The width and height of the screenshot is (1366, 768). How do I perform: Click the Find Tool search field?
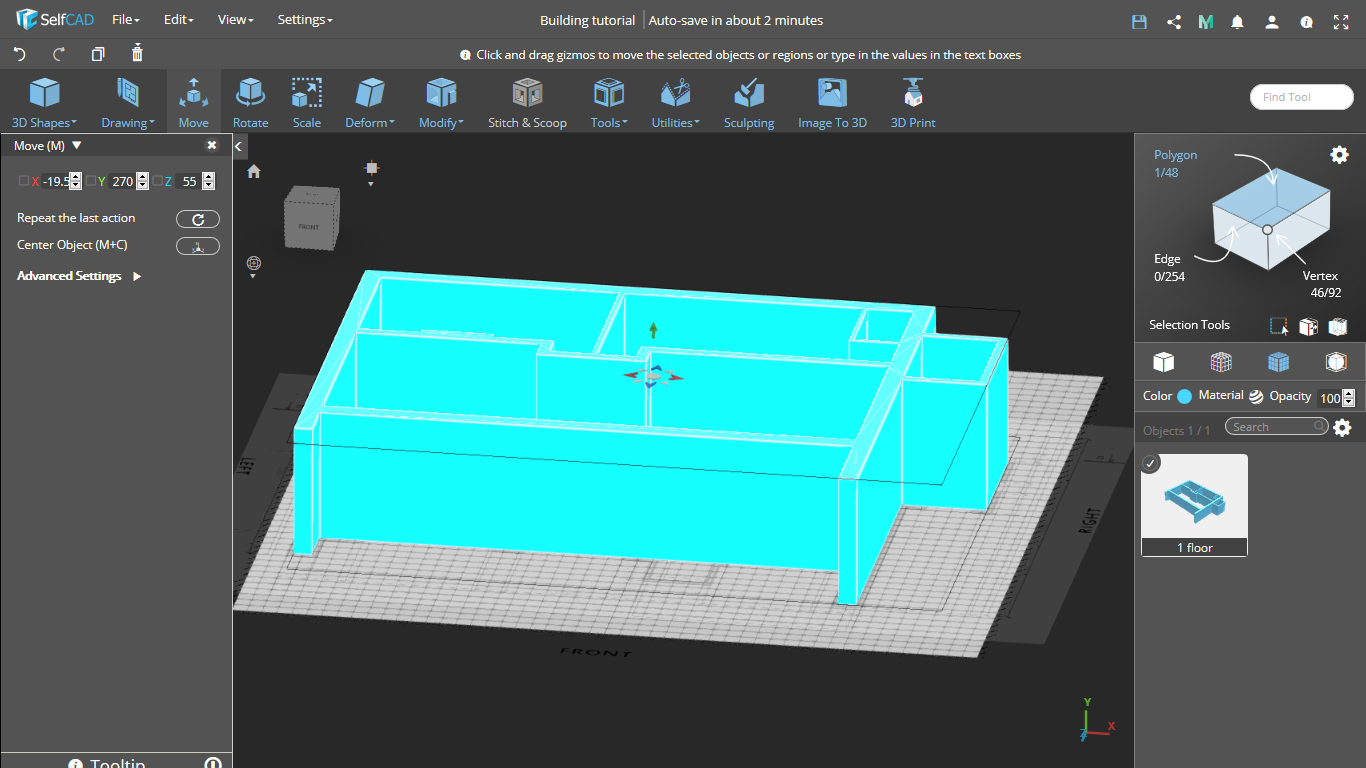tap(1301, 97)
